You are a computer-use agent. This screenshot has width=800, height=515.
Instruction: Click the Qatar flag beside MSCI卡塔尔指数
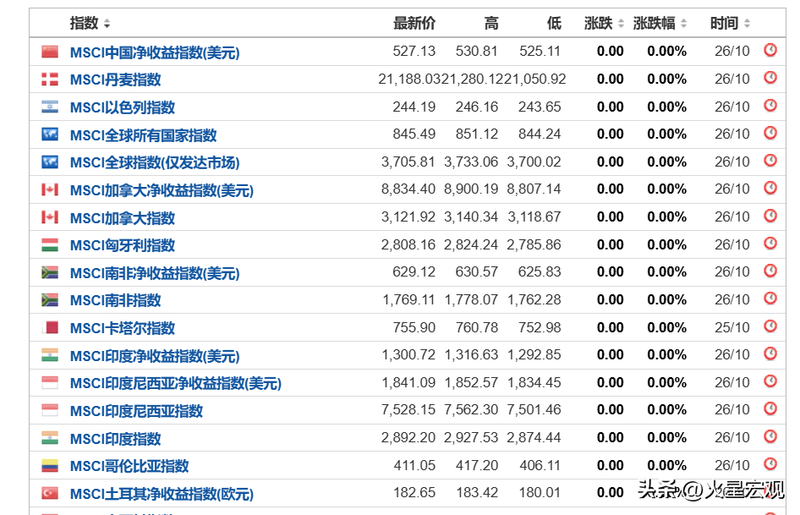tap(49, 327)
